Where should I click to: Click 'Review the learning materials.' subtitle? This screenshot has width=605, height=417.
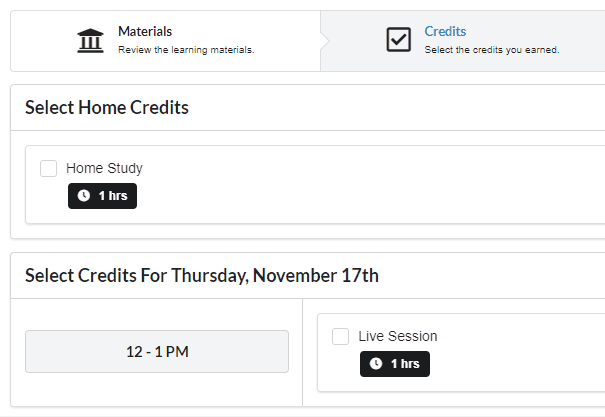186,50
